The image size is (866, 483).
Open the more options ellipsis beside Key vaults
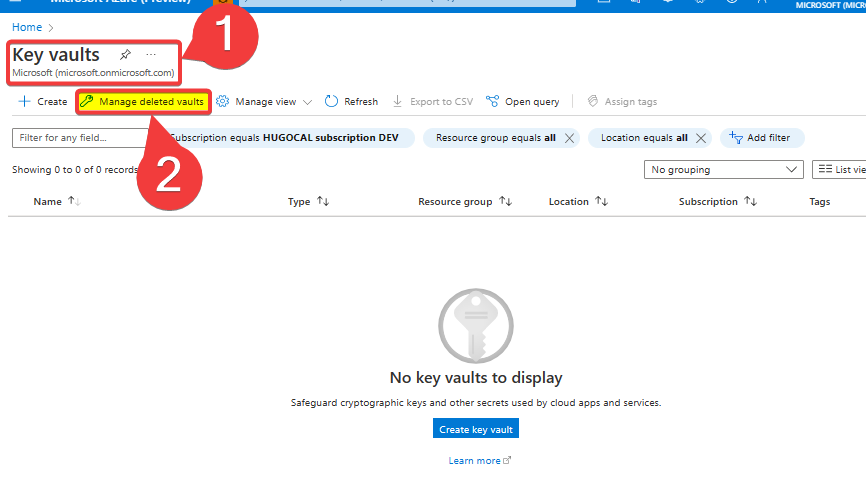tap(151, 55)
